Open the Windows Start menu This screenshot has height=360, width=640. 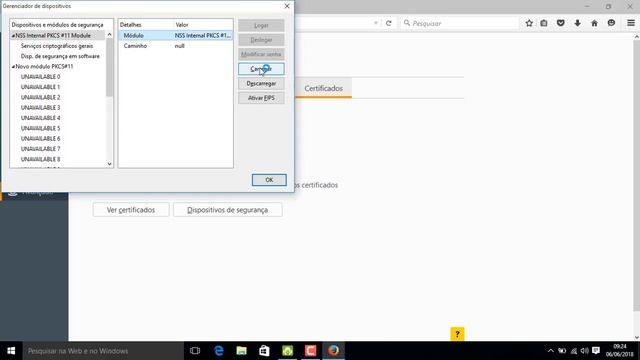(x=11, y=351)
